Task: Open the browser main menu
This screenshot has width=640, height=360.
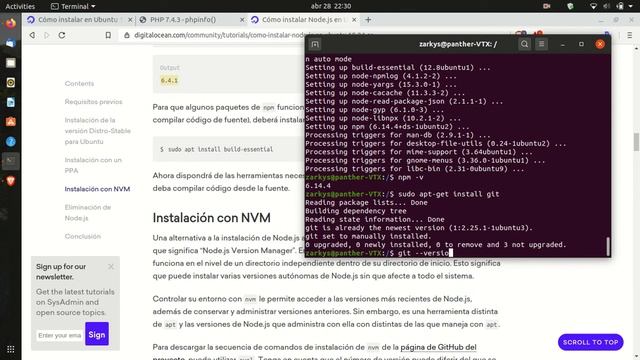Action: tap(629, 36)
